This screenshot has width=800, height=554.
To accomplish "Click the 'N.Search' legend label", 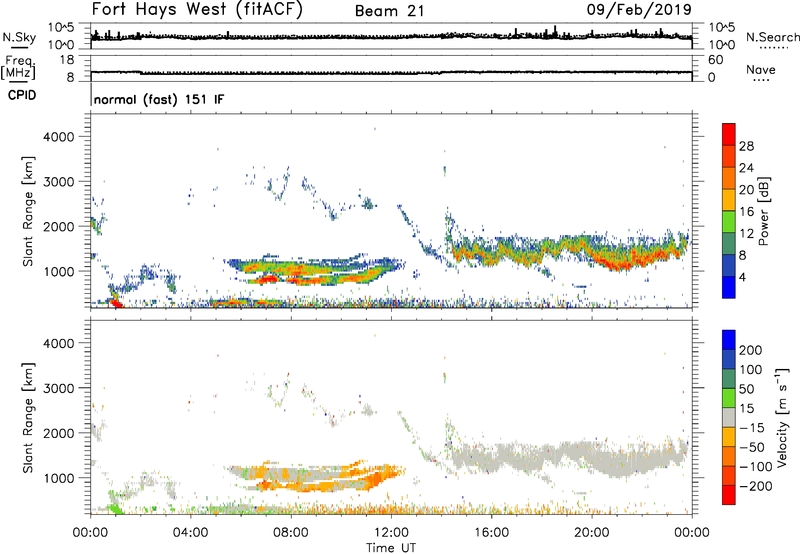I will pos(772,37).
